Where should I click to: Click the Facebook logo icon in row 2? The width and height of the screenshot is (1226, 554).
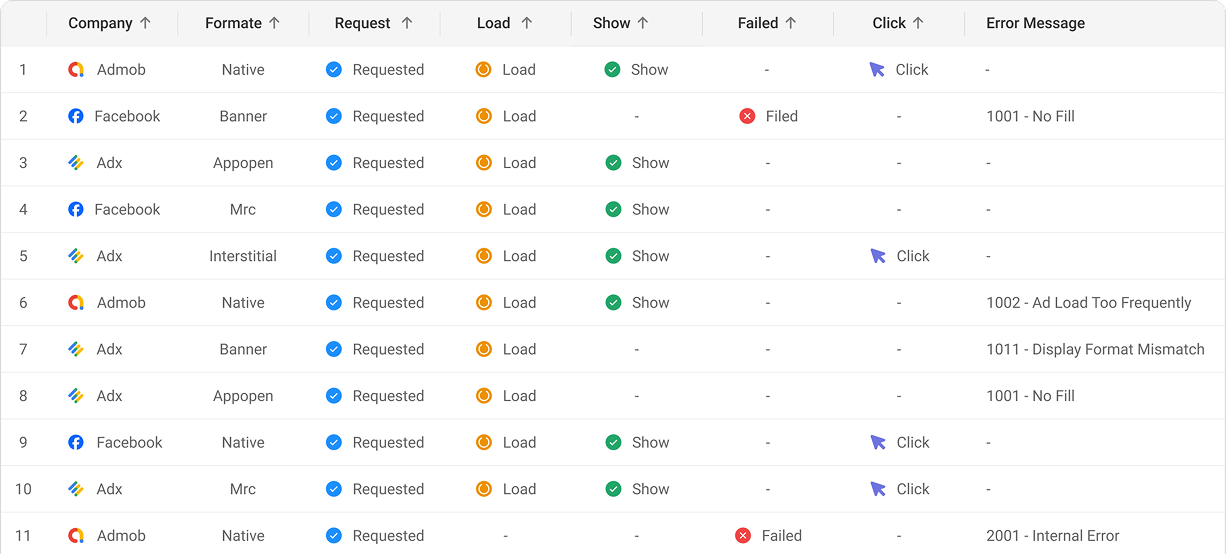coord(76,116)
